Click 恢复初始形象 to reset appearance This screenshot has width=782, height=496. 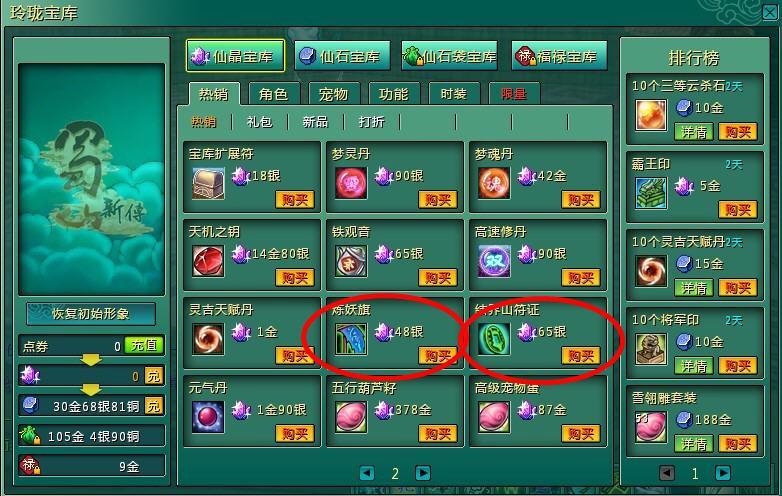point(91,314)
